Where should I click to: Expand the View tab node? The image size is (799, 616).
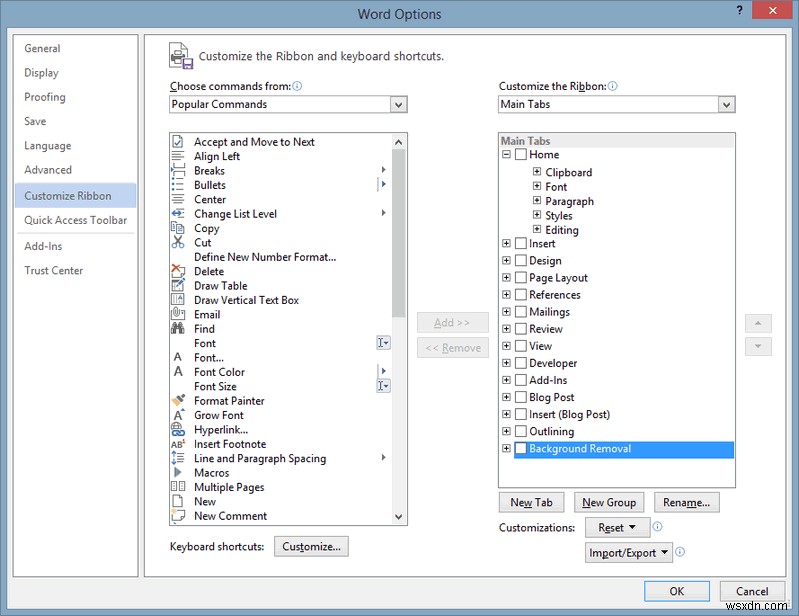pyautogui.click(x=506, y=345)
